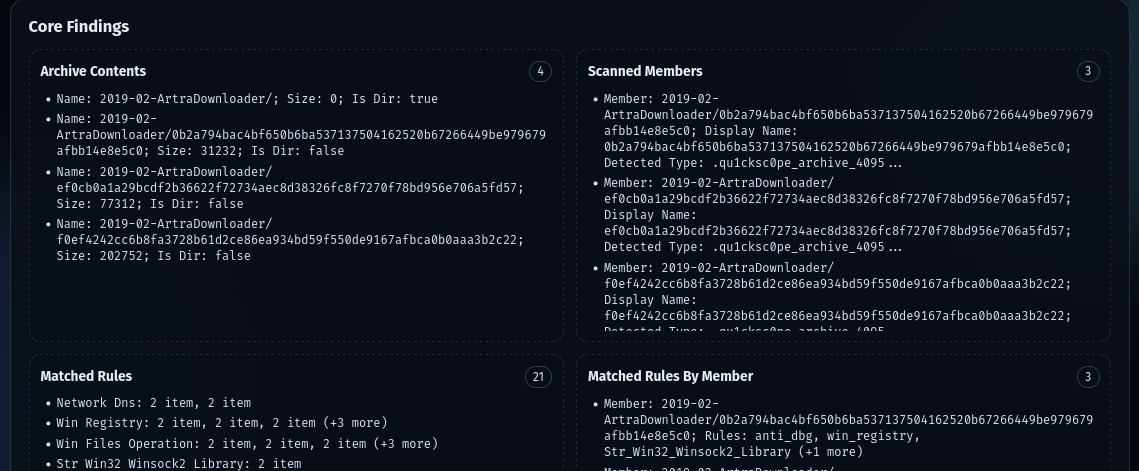This screenshot has width=1139, height=471.
Task: Select the Win Files Operation rule row
Action: tap(247, 443)
